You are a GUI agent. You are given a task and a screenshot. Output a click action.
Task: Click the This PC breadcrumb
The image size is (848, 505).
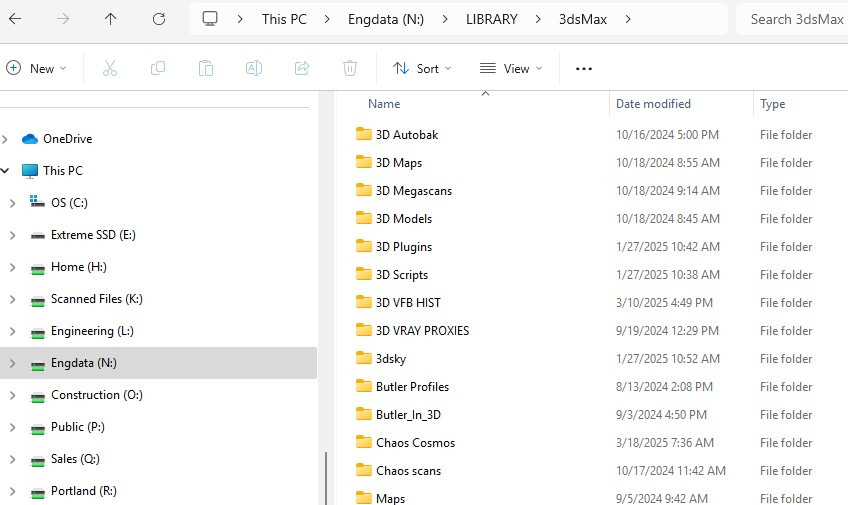[x=284, y=19]
